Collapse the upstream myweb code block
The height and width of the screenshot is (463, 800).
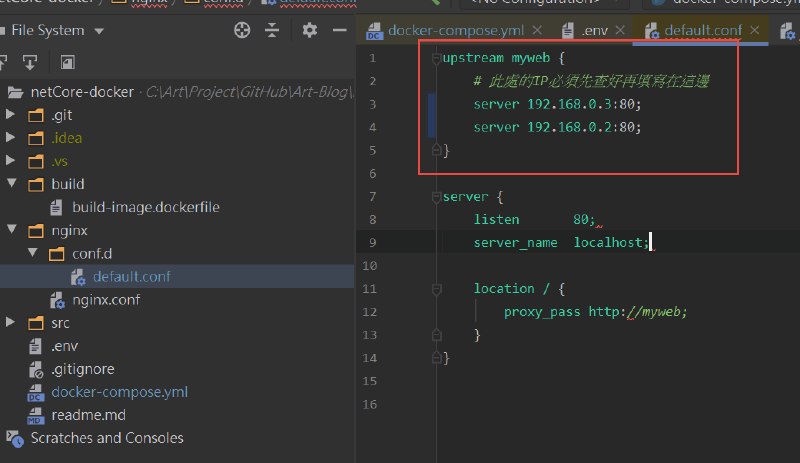(x=435, y=58)
